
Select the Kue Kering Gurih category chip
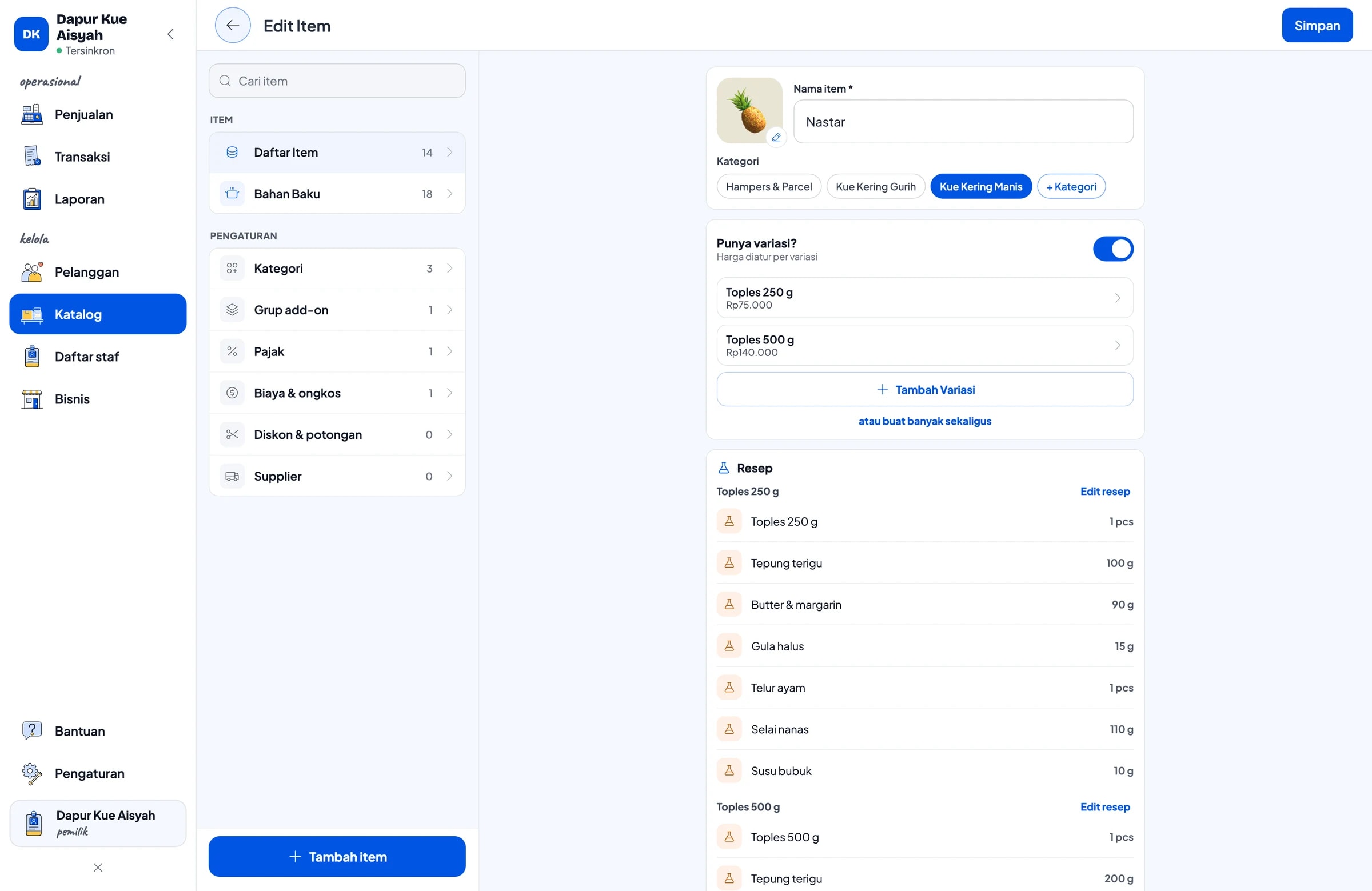tap(875, 187)
